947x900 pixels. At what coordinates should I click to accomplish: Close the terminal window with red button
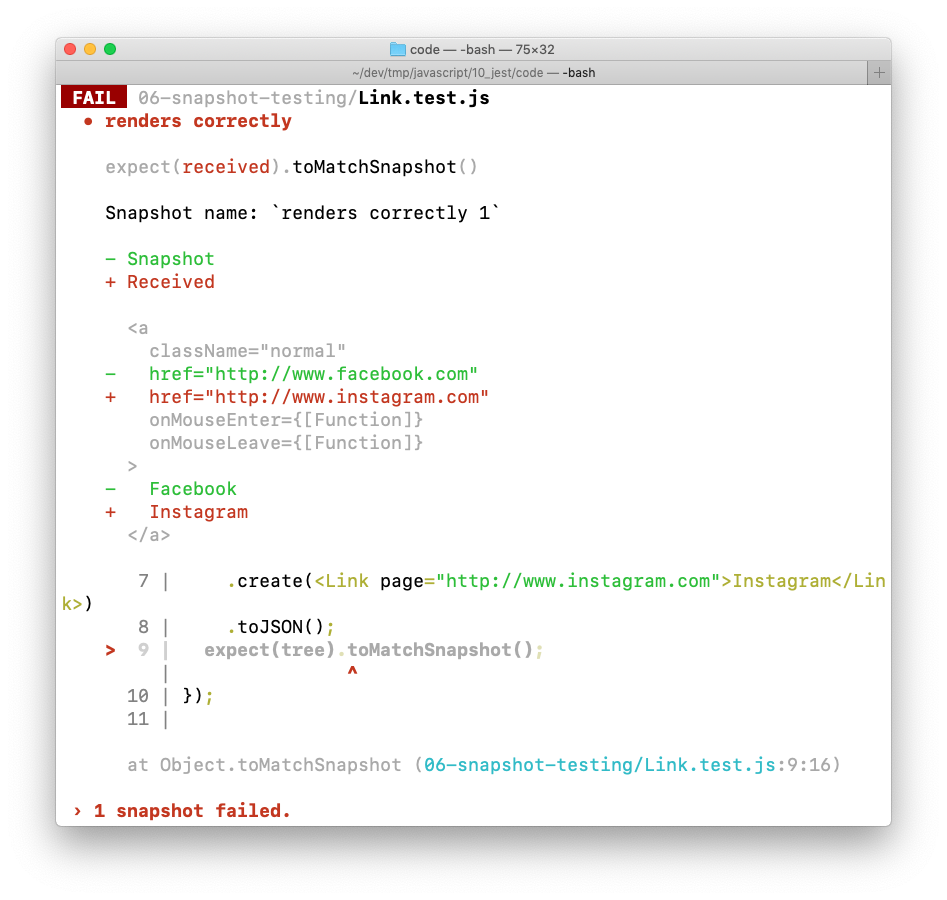(70, 49)
